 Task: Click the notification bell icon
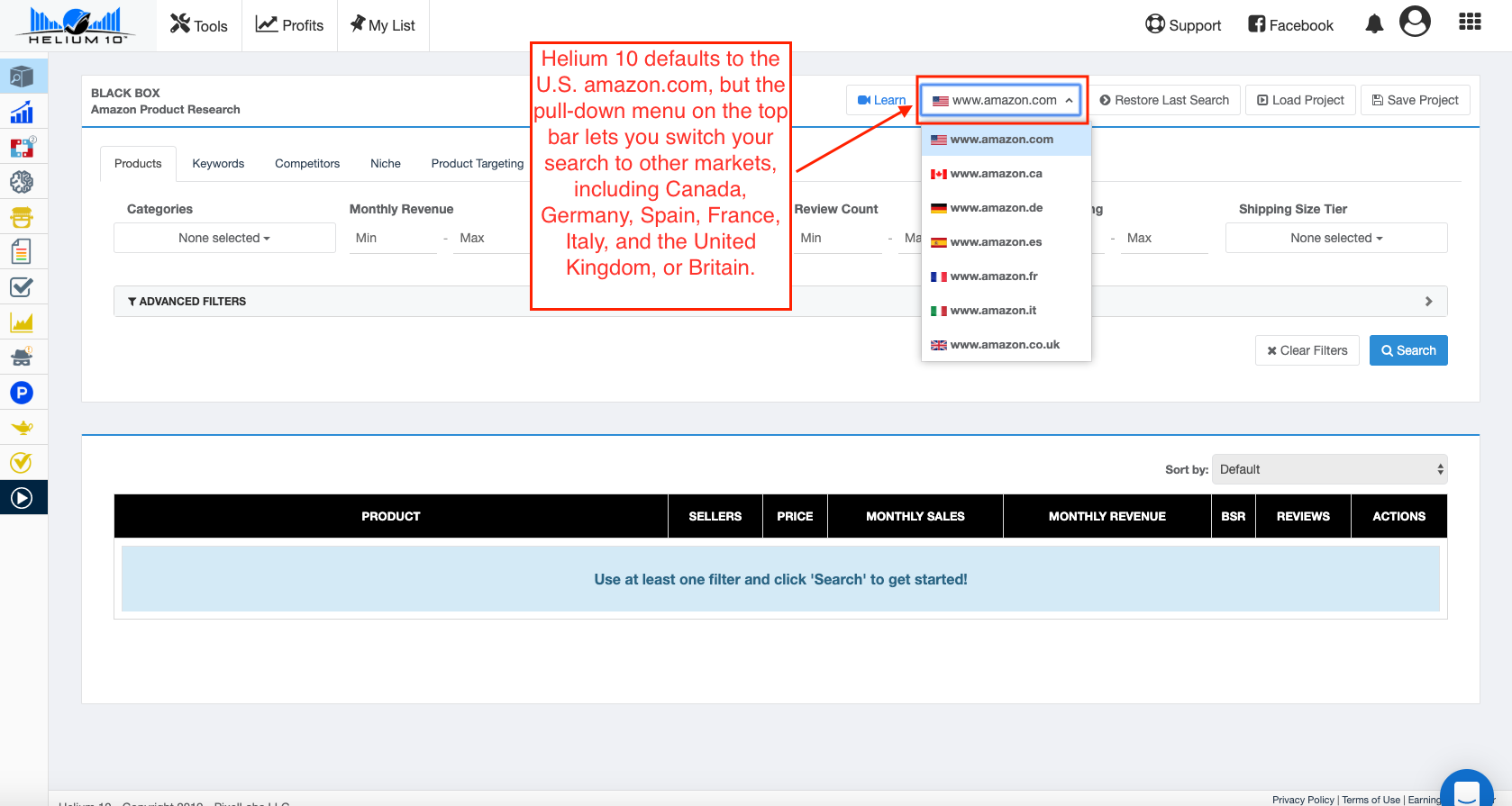tap(1373, 24)
